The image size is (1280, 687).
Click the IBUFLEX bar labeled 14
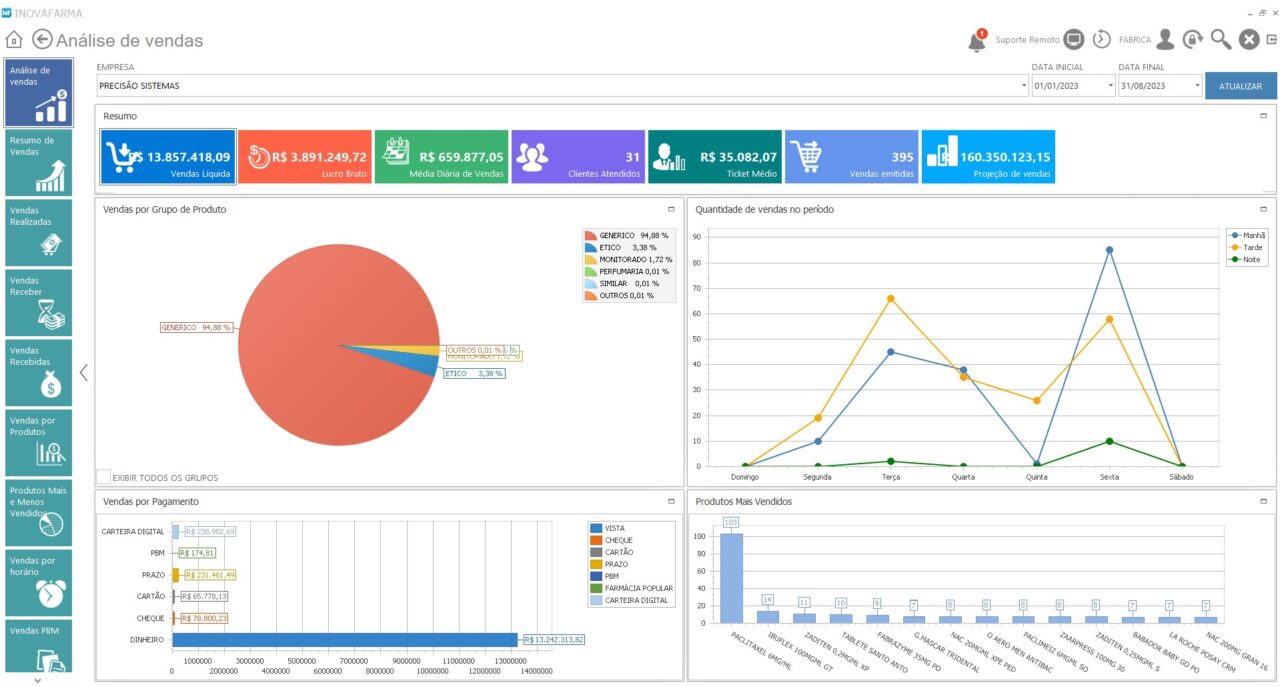coord(768,616)
